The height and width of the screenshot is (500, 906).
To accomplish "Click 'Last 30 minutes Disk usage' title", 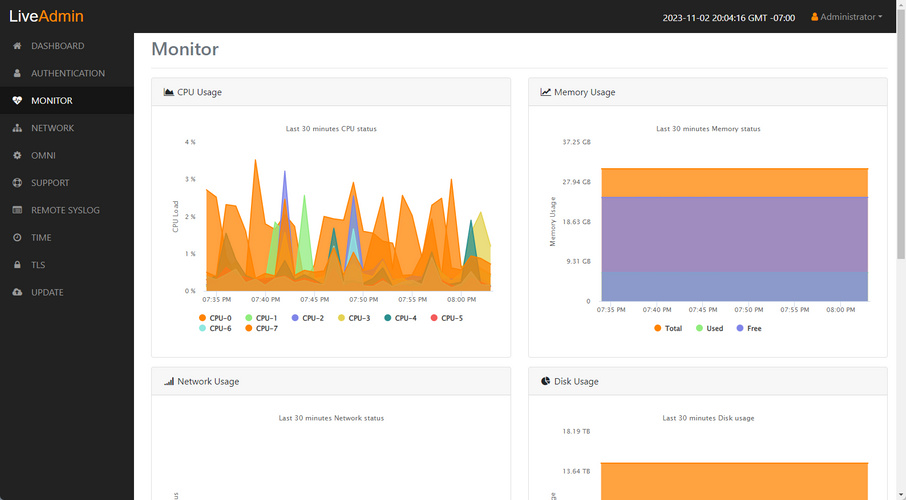I will (x=708, y=418).
